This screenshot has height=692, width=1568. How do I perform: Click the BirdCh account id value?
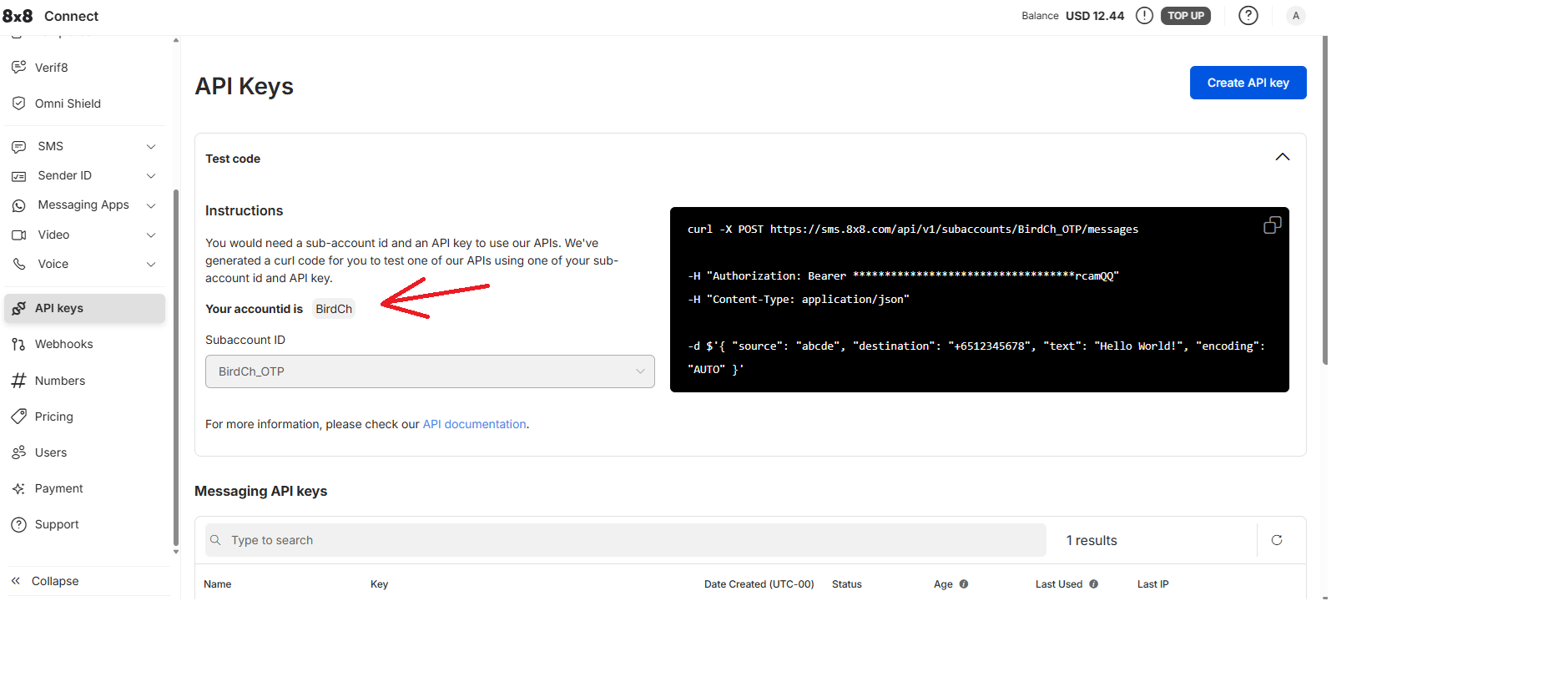334,309
